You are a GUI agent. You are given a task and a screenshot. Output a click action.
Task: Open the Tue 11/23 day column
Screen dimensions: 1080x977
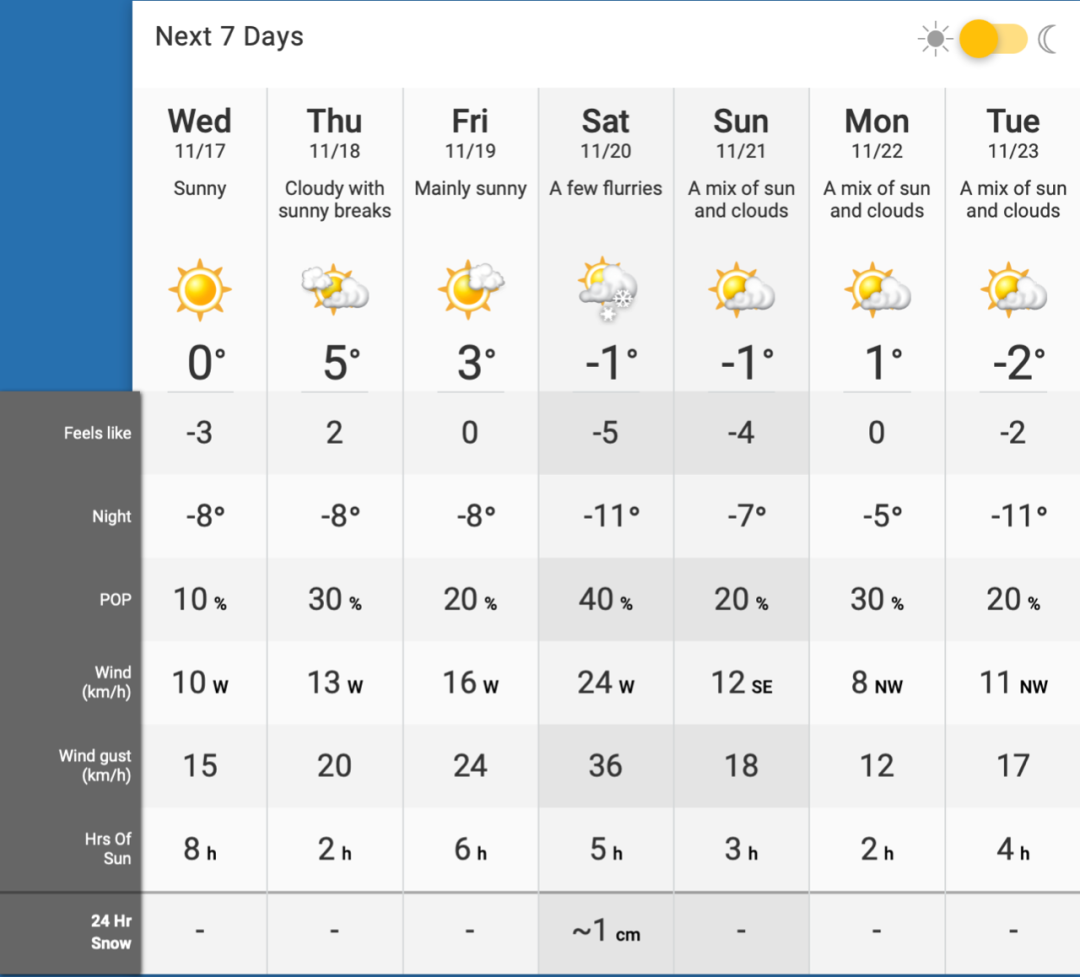[1013, 133]
